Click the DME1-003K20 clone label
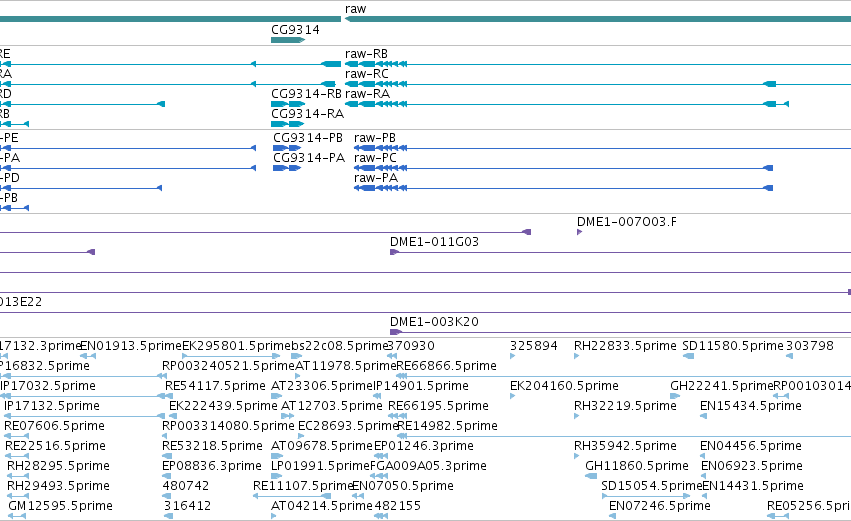 [435, 322]
